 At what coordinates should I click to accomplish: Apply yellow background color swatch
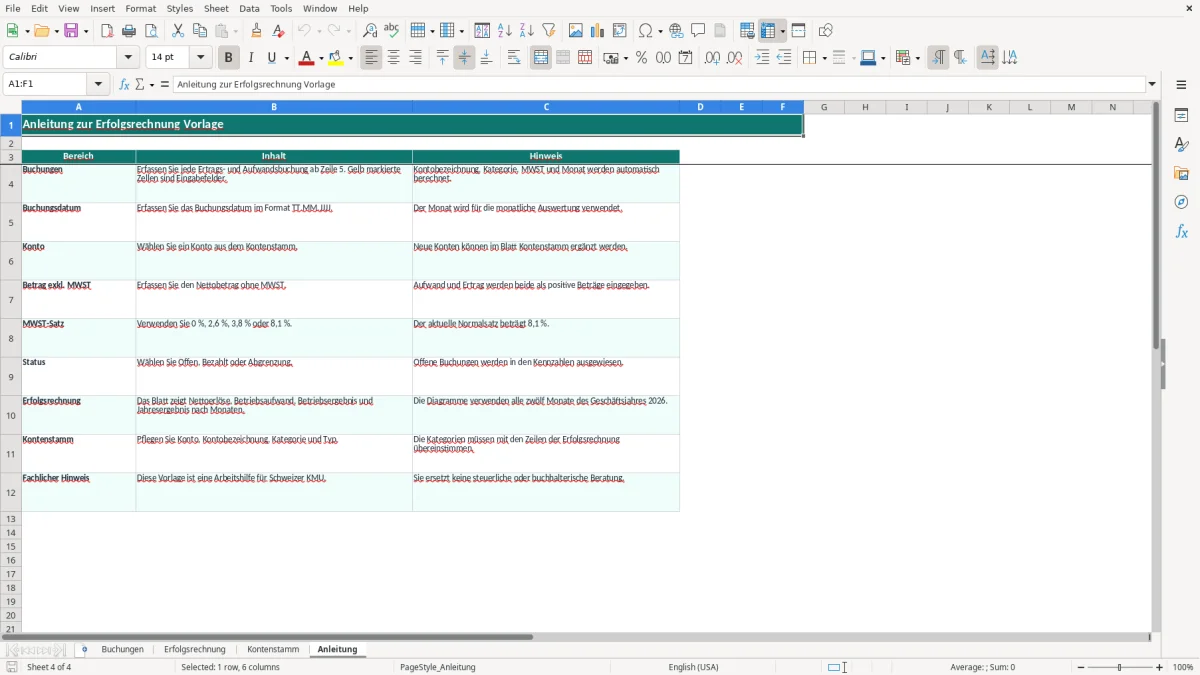click(x=336, y=58)
